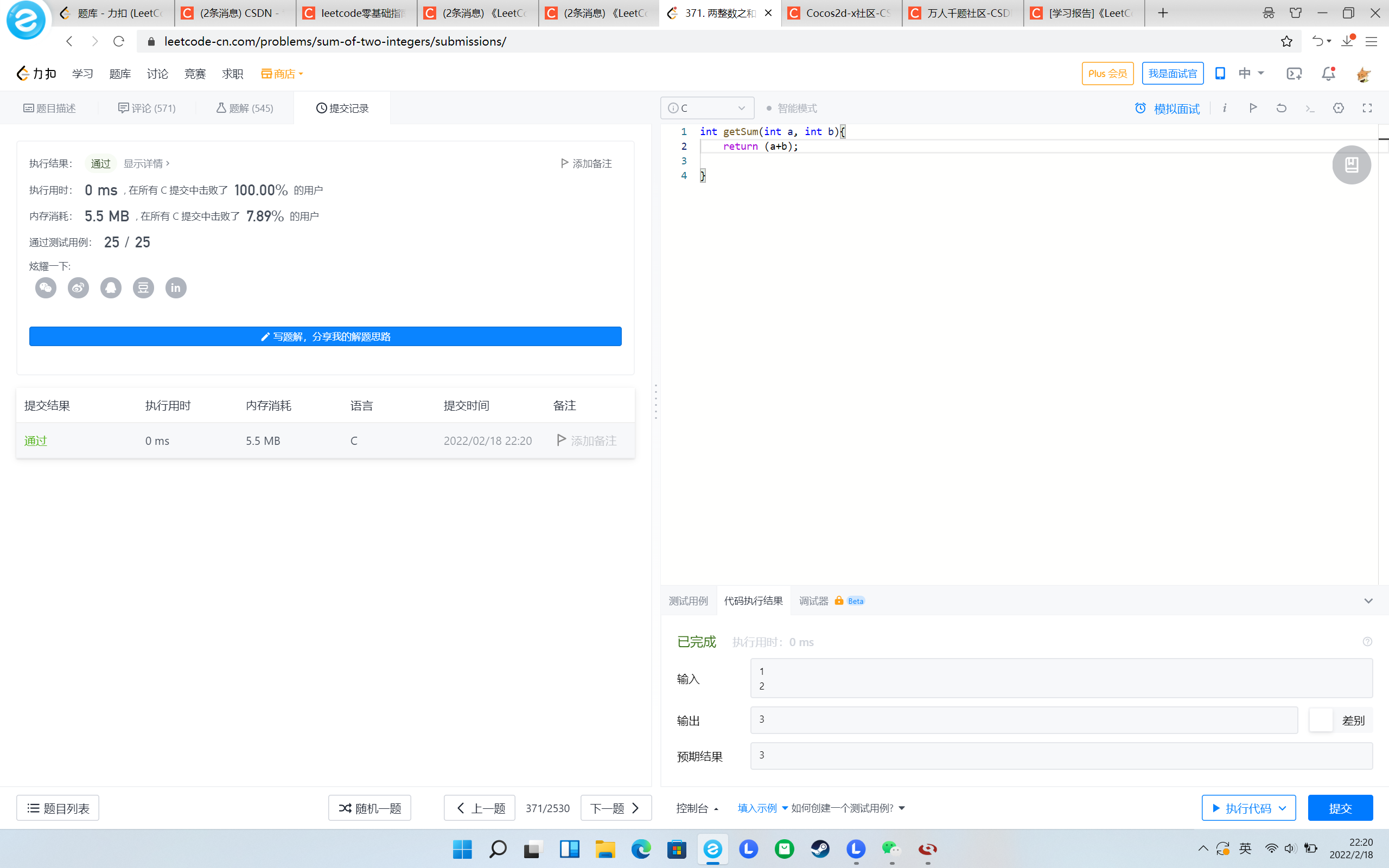1389x868 pixels.
Task: Open the 测试用例 tab
Action: 688,601
